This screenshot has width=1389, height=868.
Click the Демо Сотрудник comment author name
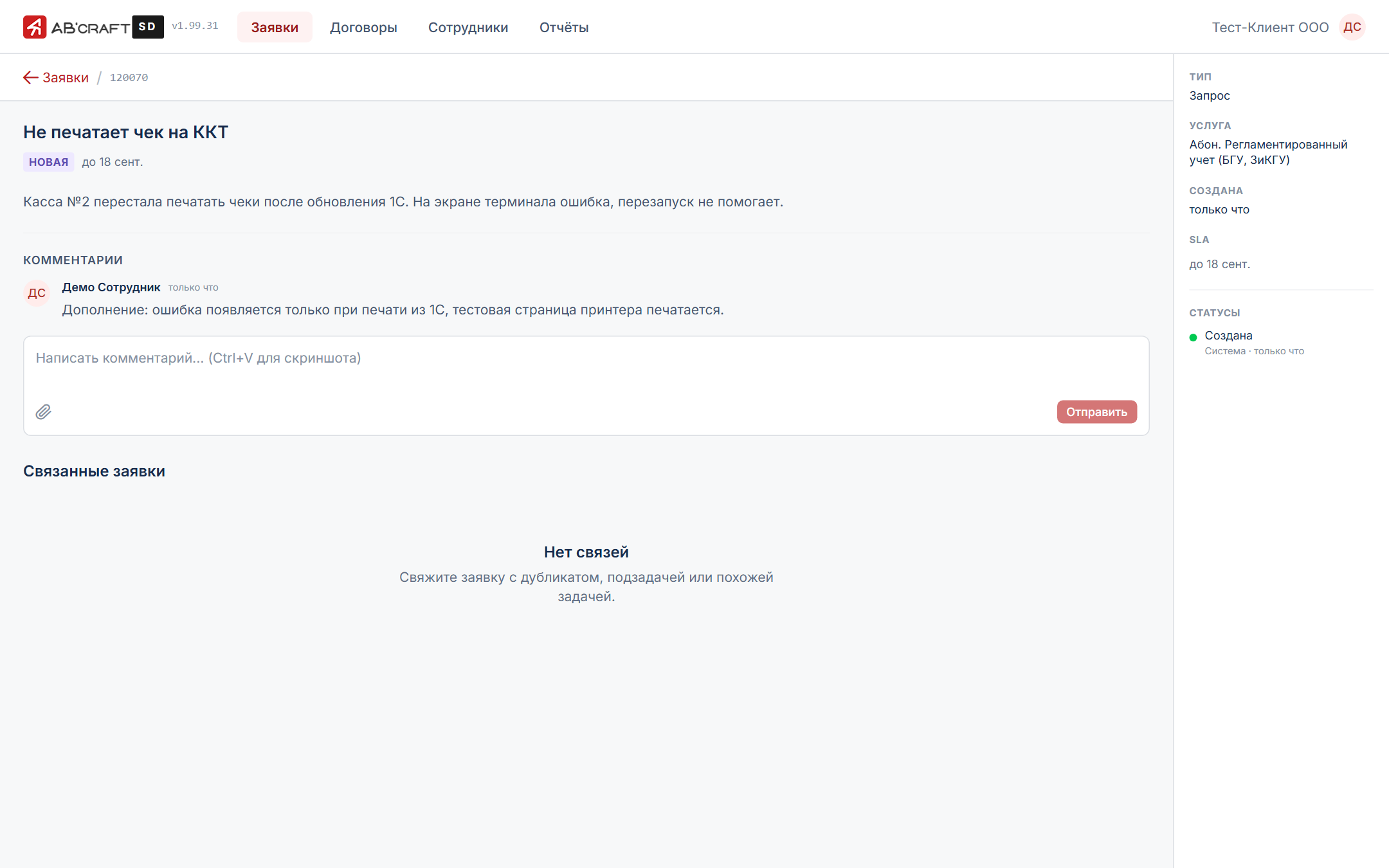pyautogui.click(x=111, y=287)
